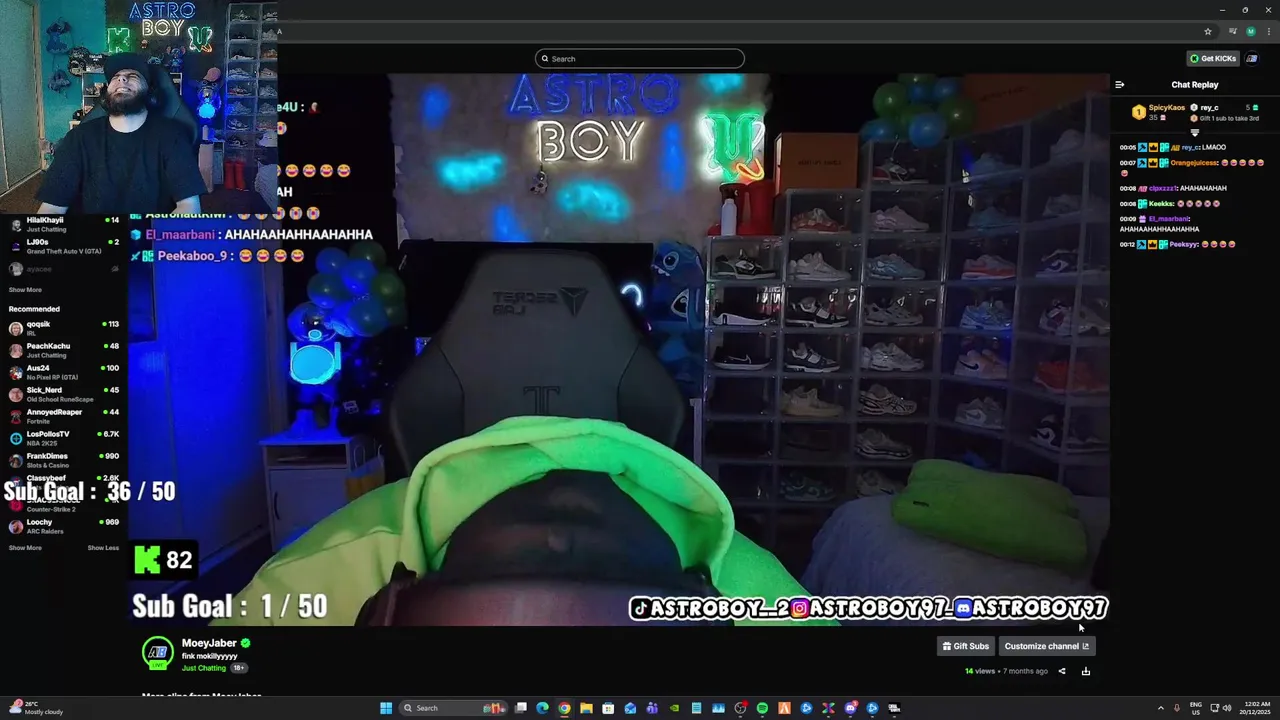Open clock and date in taskbar

click(x=1253, y=708)
